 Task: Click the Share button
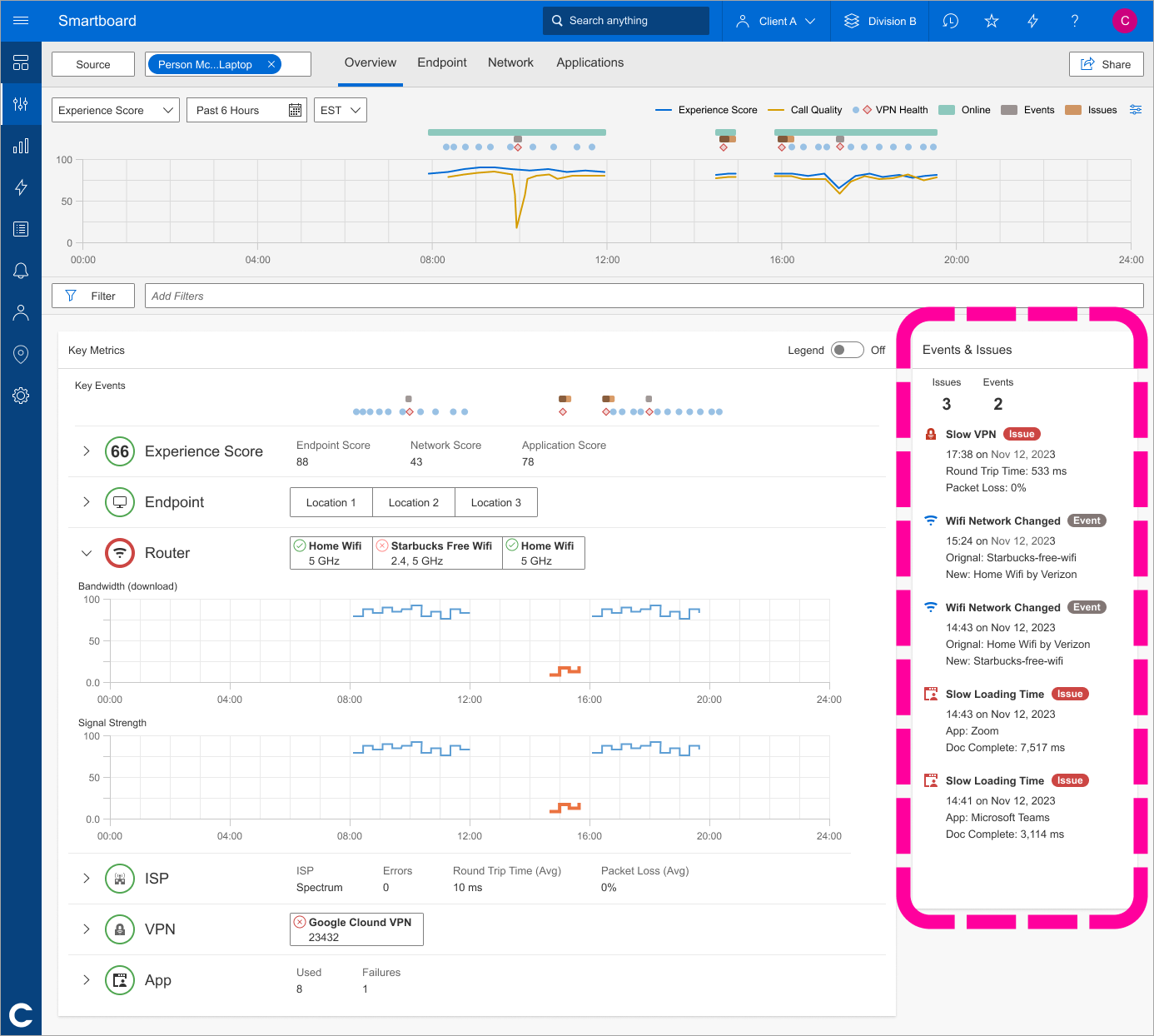(x=1106, y=63)
